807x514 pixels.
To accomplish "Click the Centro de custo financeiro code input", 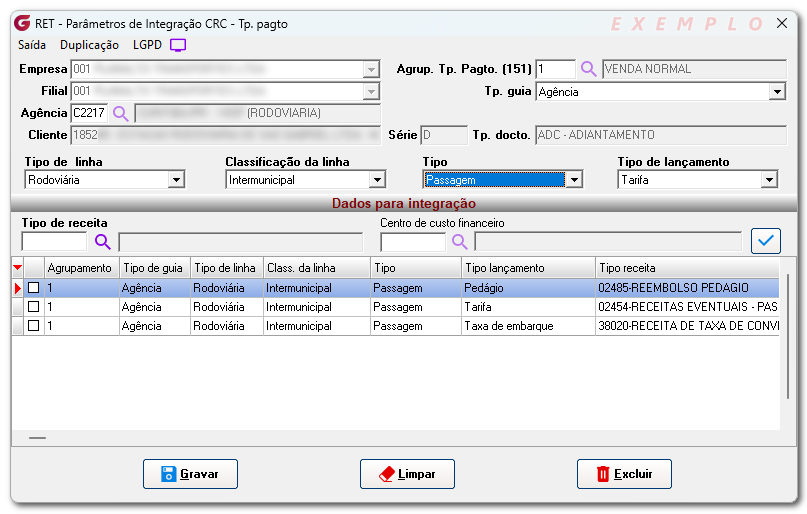I will (x=413, y=241).
